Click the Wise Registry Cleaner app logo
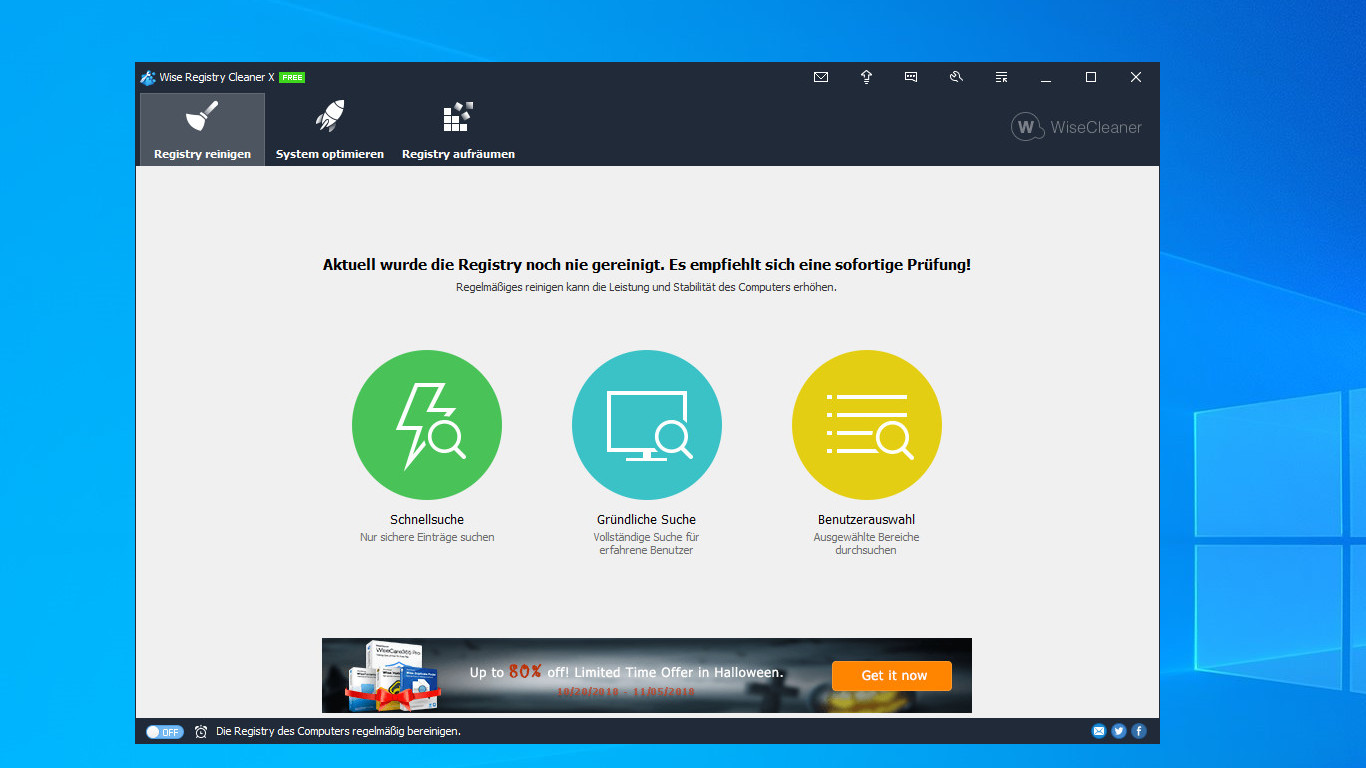This screenshot has width=1366, height=768. [x=148, y=77]
